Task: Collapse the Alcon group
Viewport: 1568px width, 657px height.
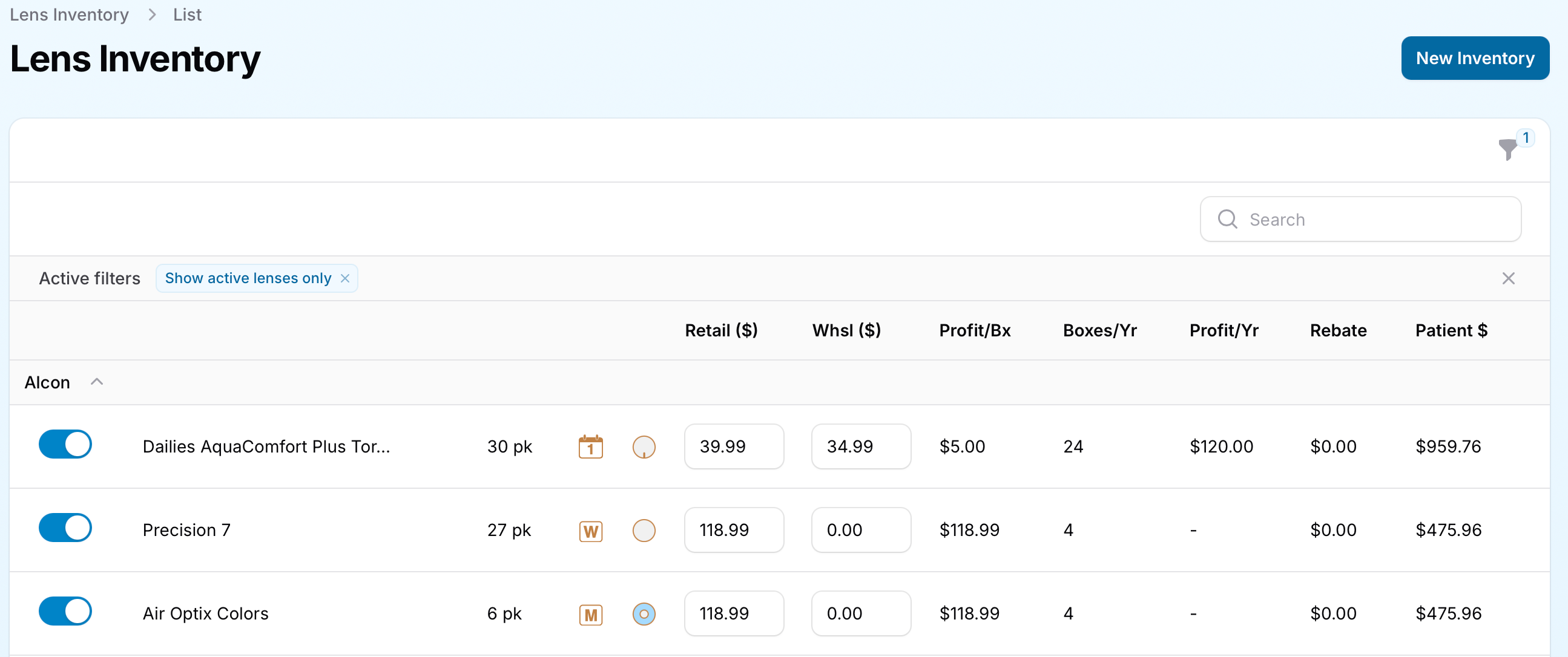Action: (97, 381)
